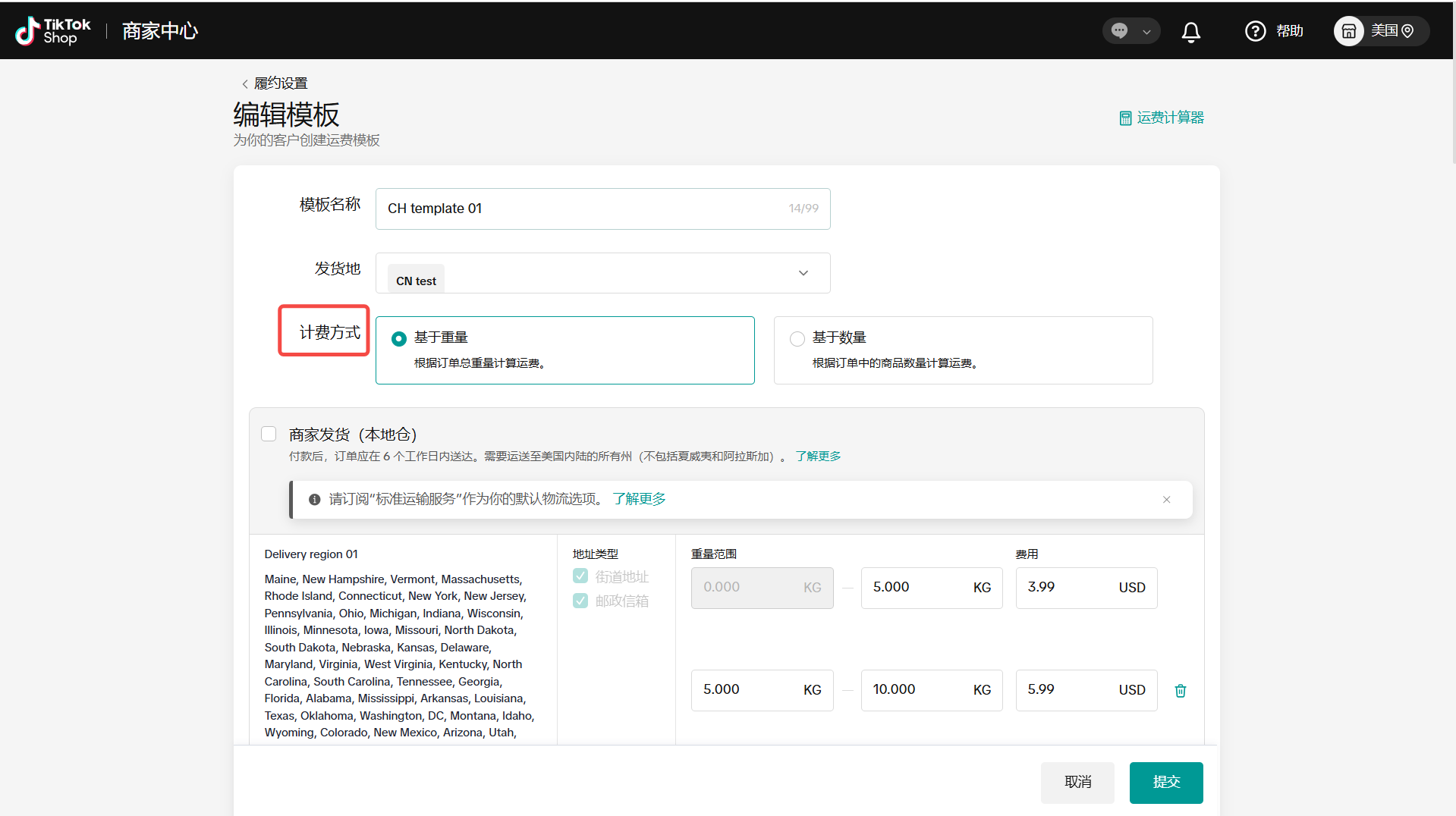Open the notifications bell
This screenshot has width=1456, height=816.
(1190, 31)
